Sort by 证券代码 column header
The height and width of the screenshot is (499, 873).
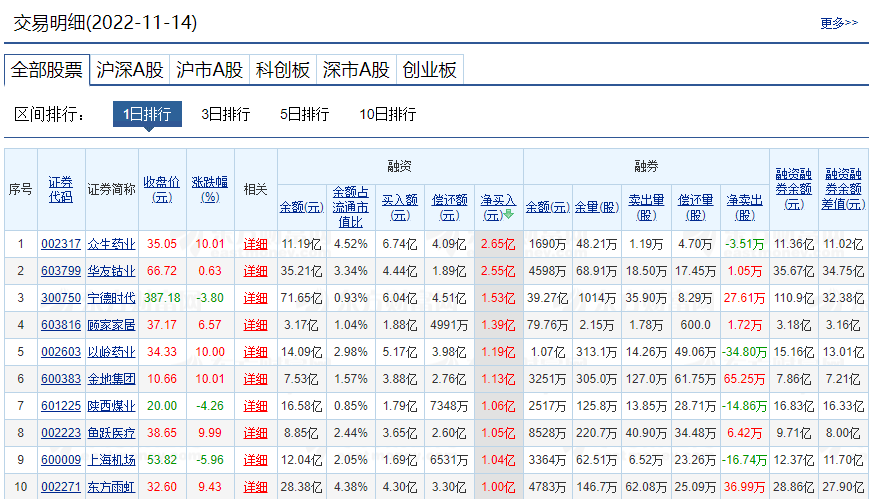[61, 189]
